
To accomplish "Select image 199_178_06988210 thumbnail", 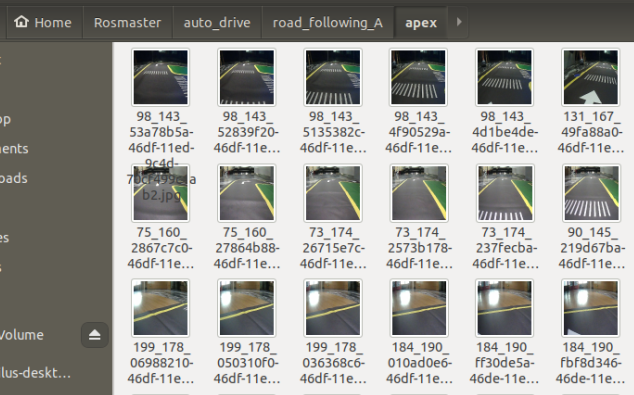I will (161, 308).
